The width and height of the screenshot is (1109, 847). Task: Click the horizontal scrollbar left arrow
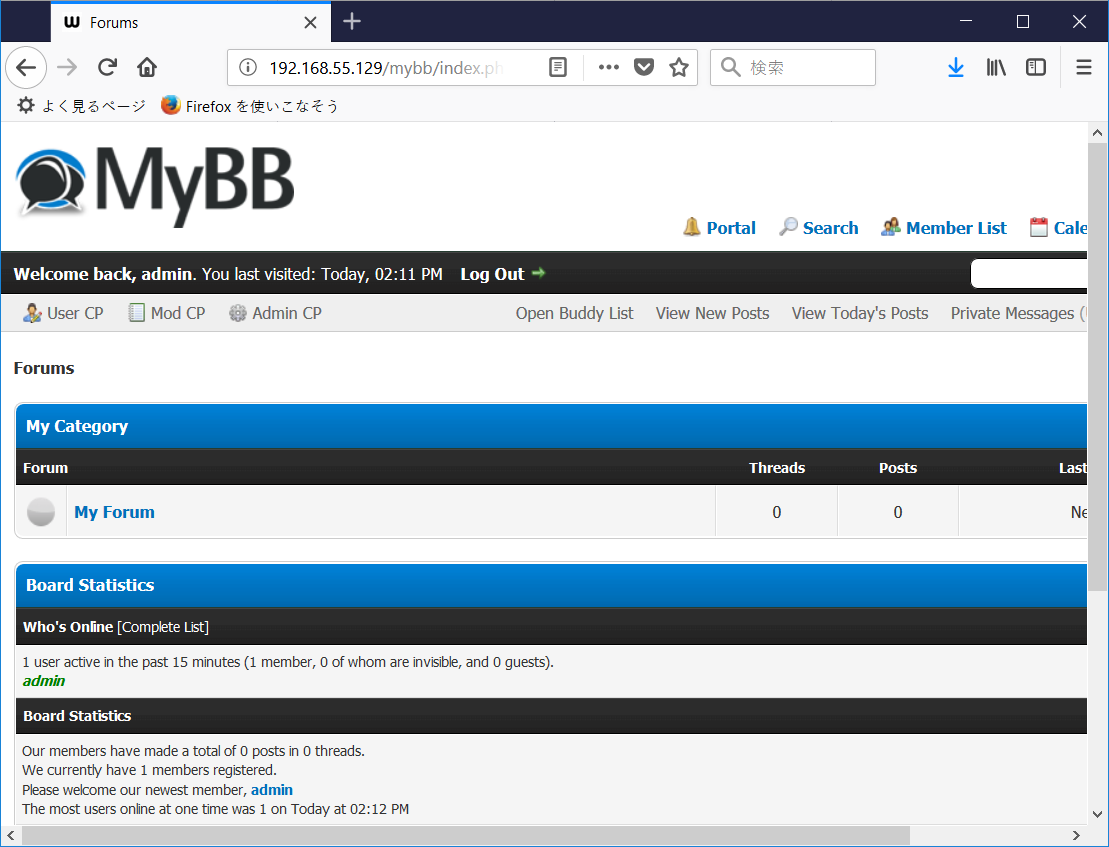click(11, 835)
